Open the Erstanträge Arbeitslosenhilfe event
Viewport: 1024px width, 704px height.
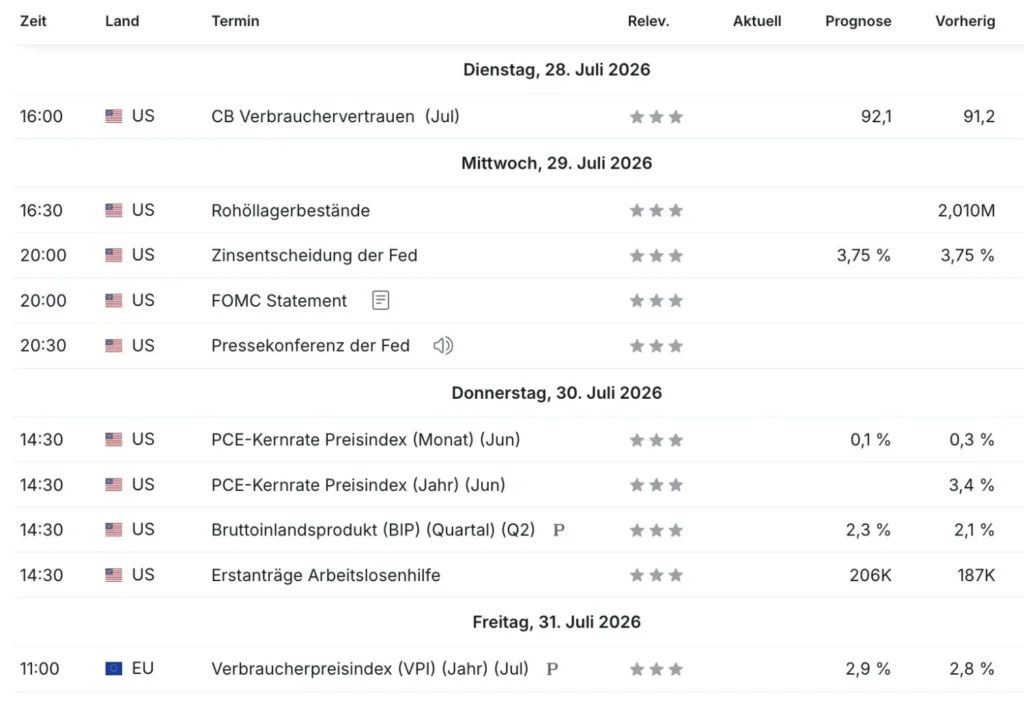[x=326, y=575]
